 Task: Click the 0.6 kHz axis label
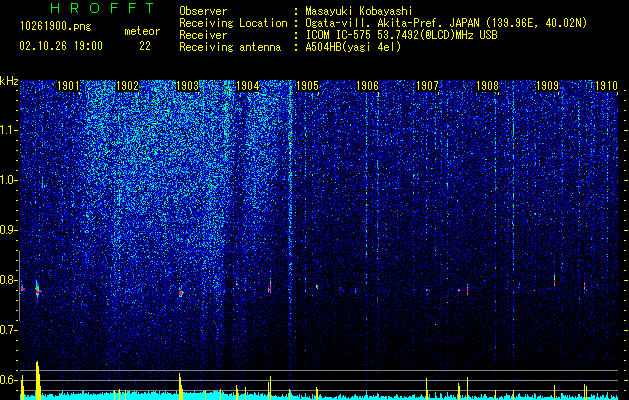click(9, 380)
